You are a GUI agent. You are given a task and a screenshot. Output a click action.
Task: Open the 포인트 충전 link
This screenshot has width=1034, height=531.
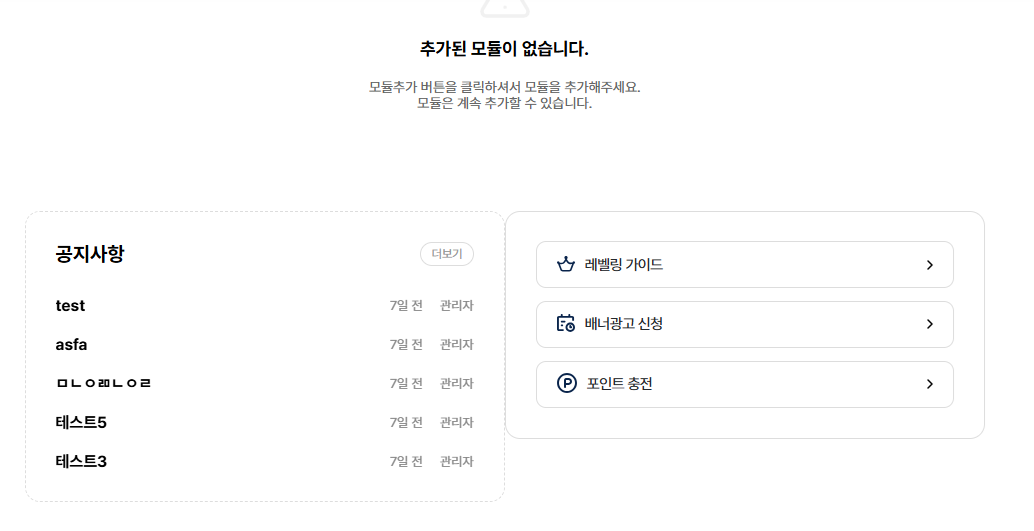pyautogui.click(x=745, y=384)
